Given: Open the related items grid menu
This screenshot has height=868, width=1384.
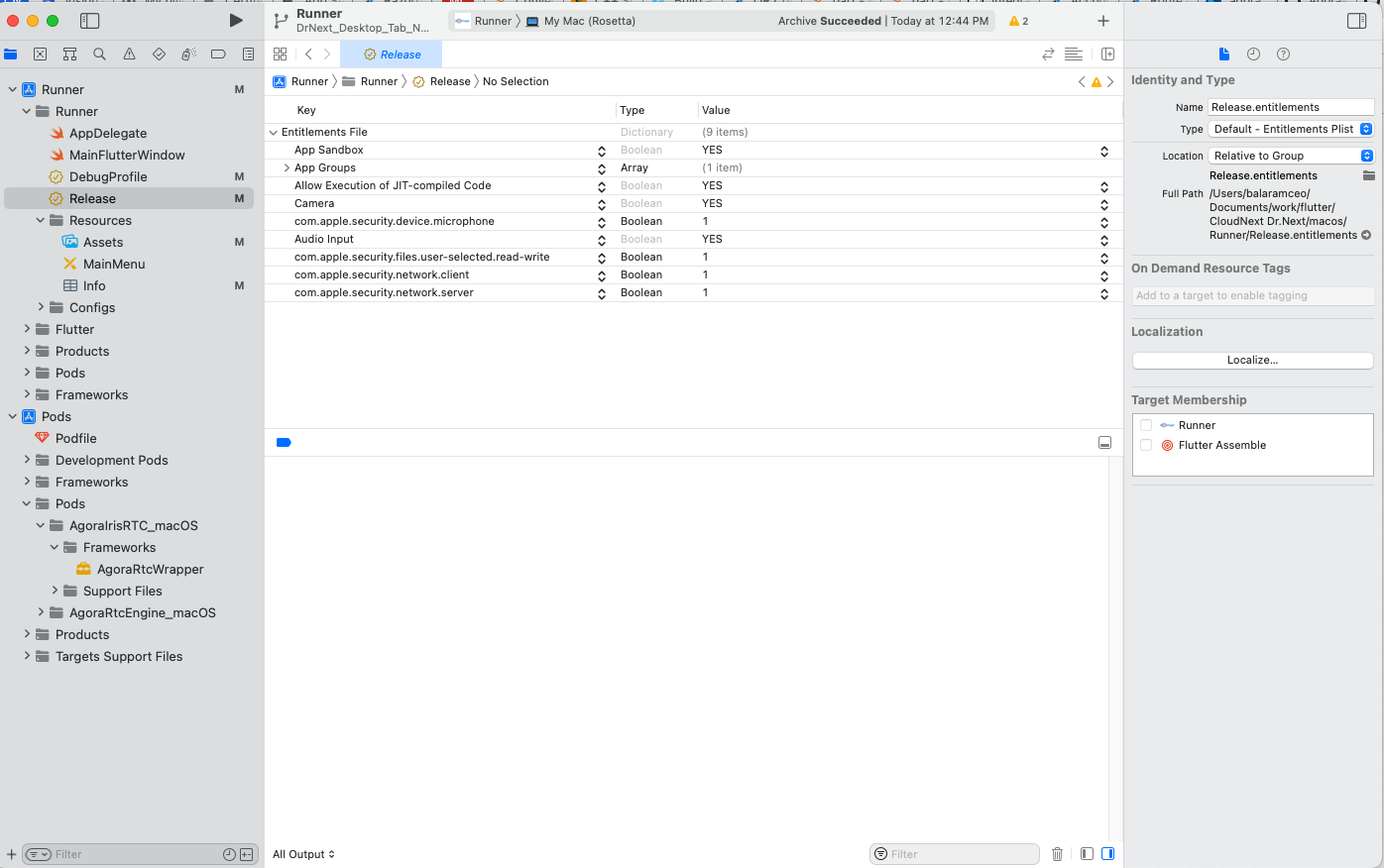Looking at the screenshot, I should tap(280, 54).
